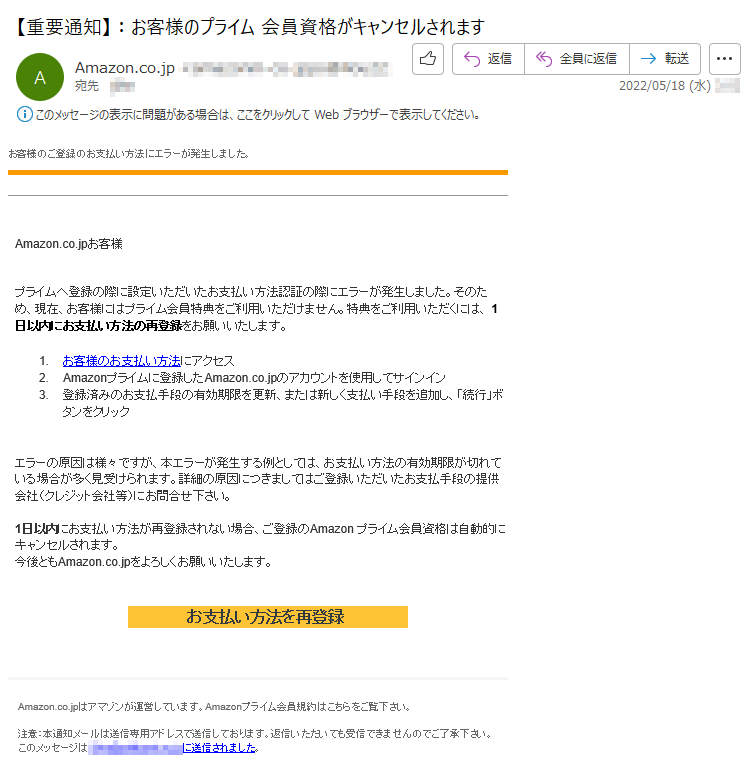Click the orange header divider bar
The height and width of the screenshot is (771, 753).
(x=258, y=173)
